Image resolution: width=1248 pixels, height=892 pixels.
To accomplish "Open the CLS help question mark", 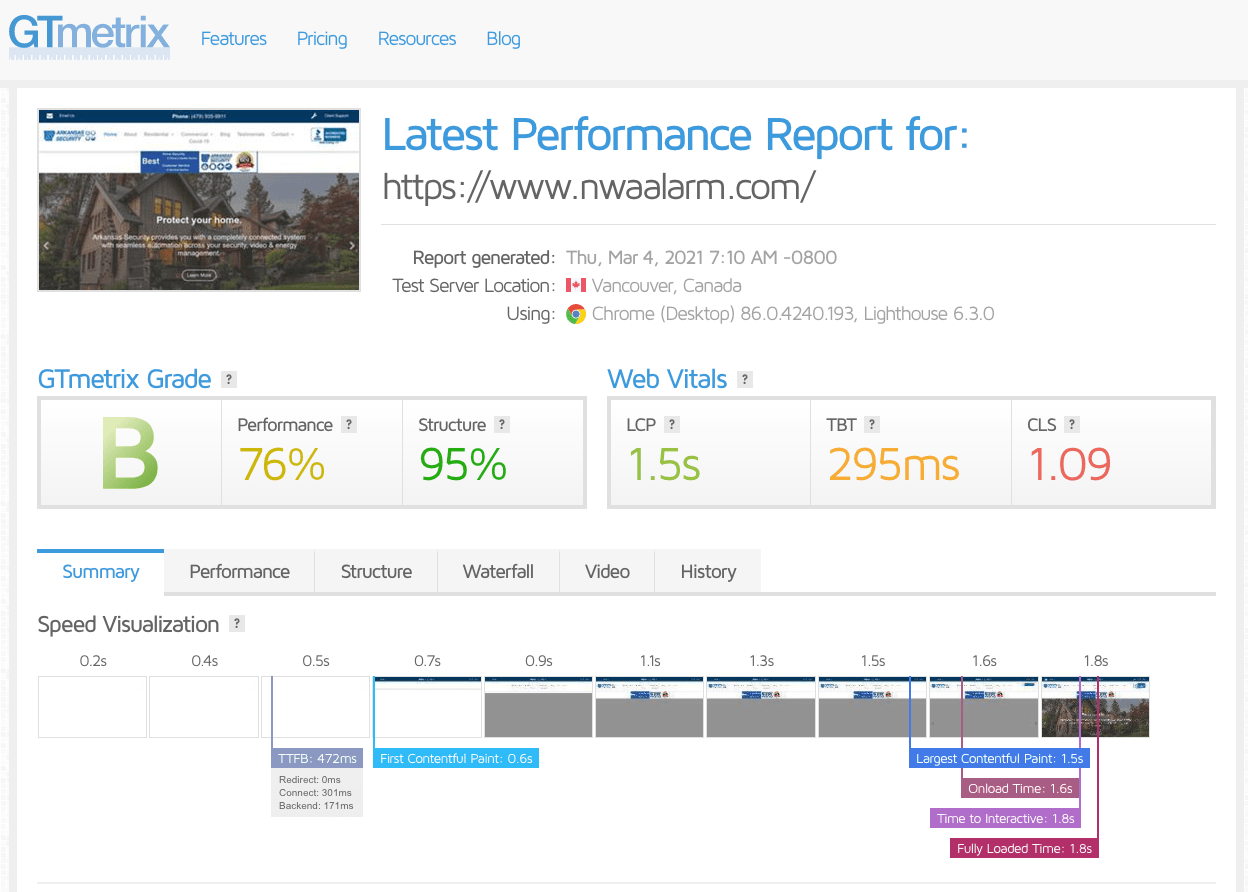I will pos(1072,424).
